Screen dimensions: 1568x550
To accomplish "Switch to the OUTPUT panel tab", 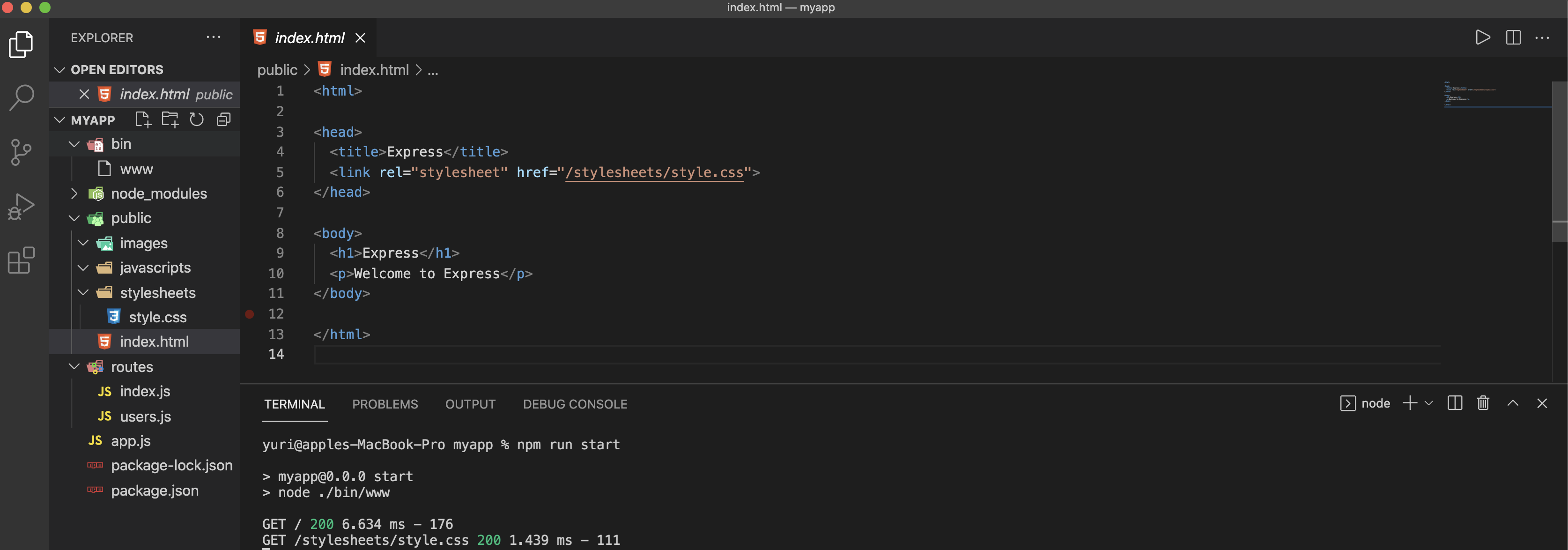I will (x=471, y=404).
